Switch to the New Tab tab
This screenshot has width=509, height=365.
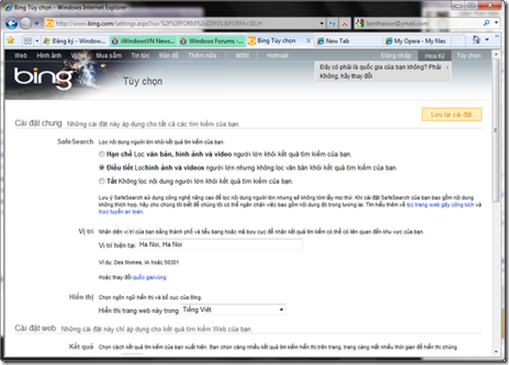click(x=349, y=41)
